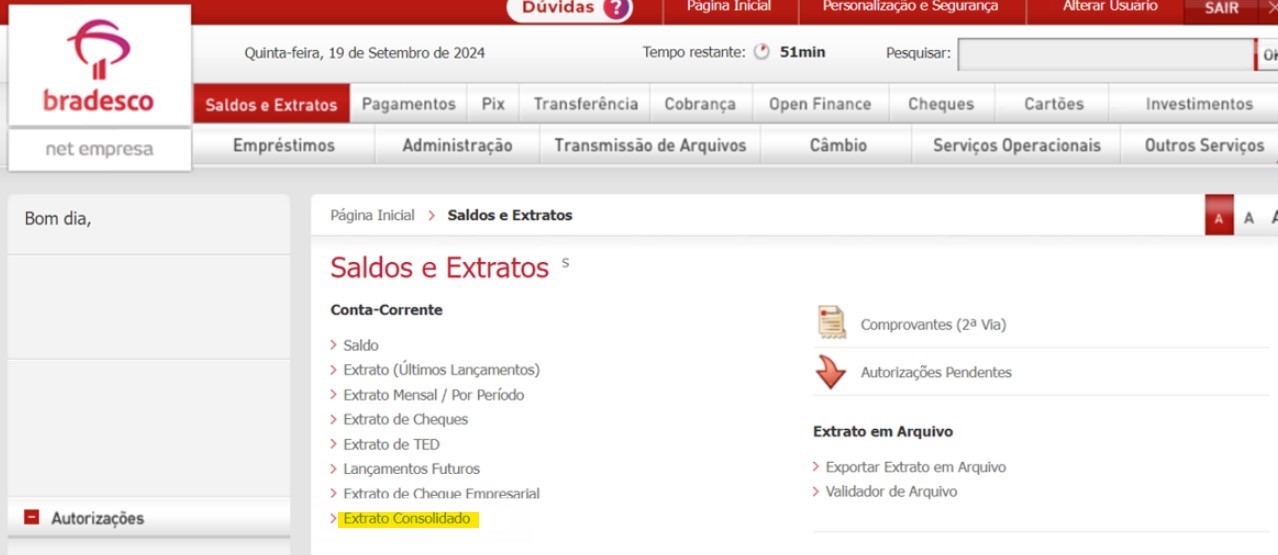Open the highlighted Extrato Consolidado link
Viewport: 1278px width, 555px height.
[x=406, y=519]
